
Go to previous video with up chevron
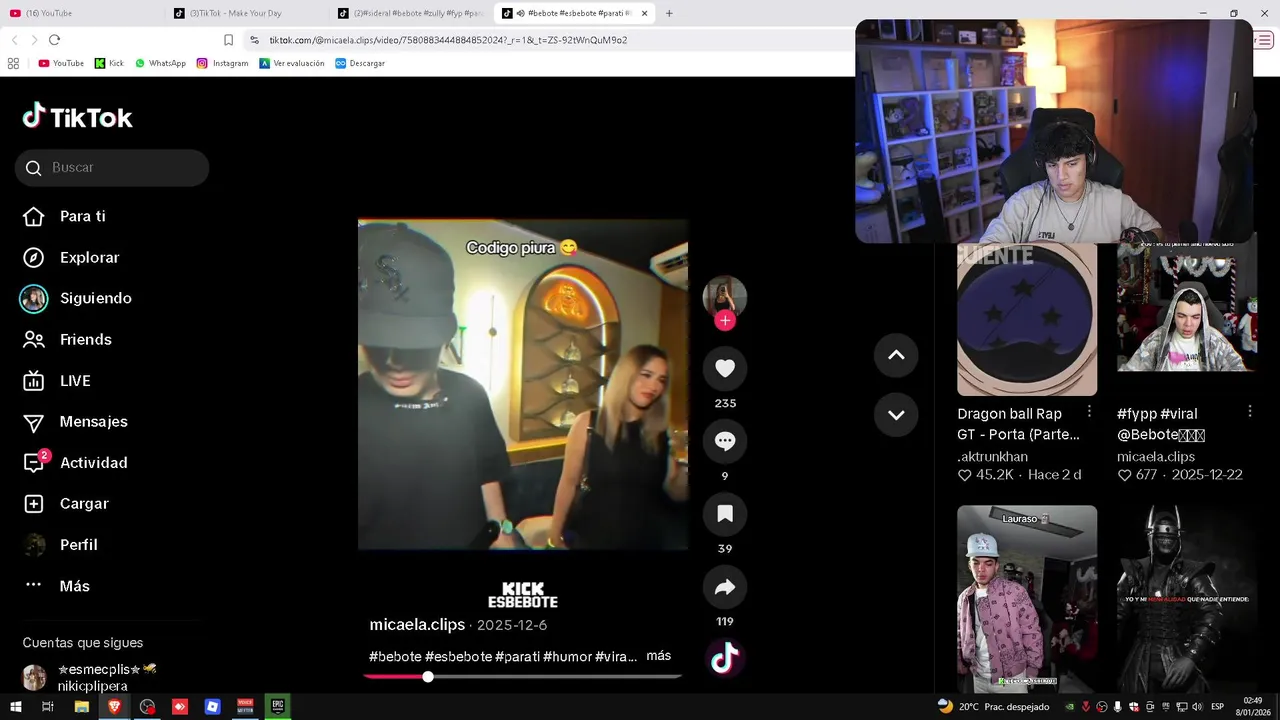tap(896, 355)
